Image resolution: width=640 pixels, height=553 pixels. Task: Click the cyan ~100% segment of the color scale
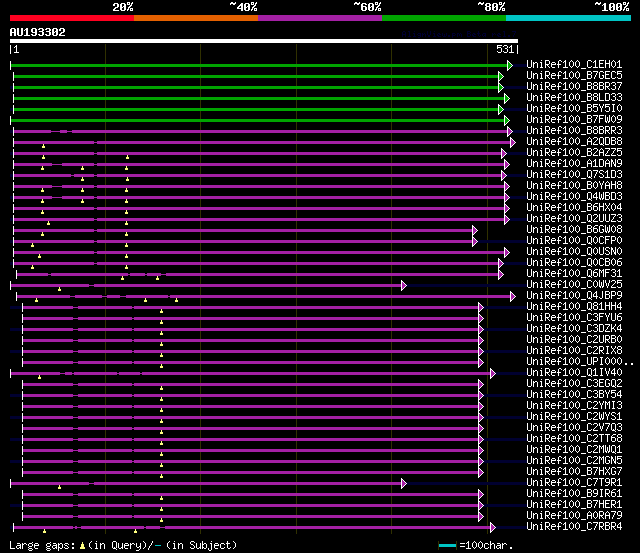coord(569,18)
